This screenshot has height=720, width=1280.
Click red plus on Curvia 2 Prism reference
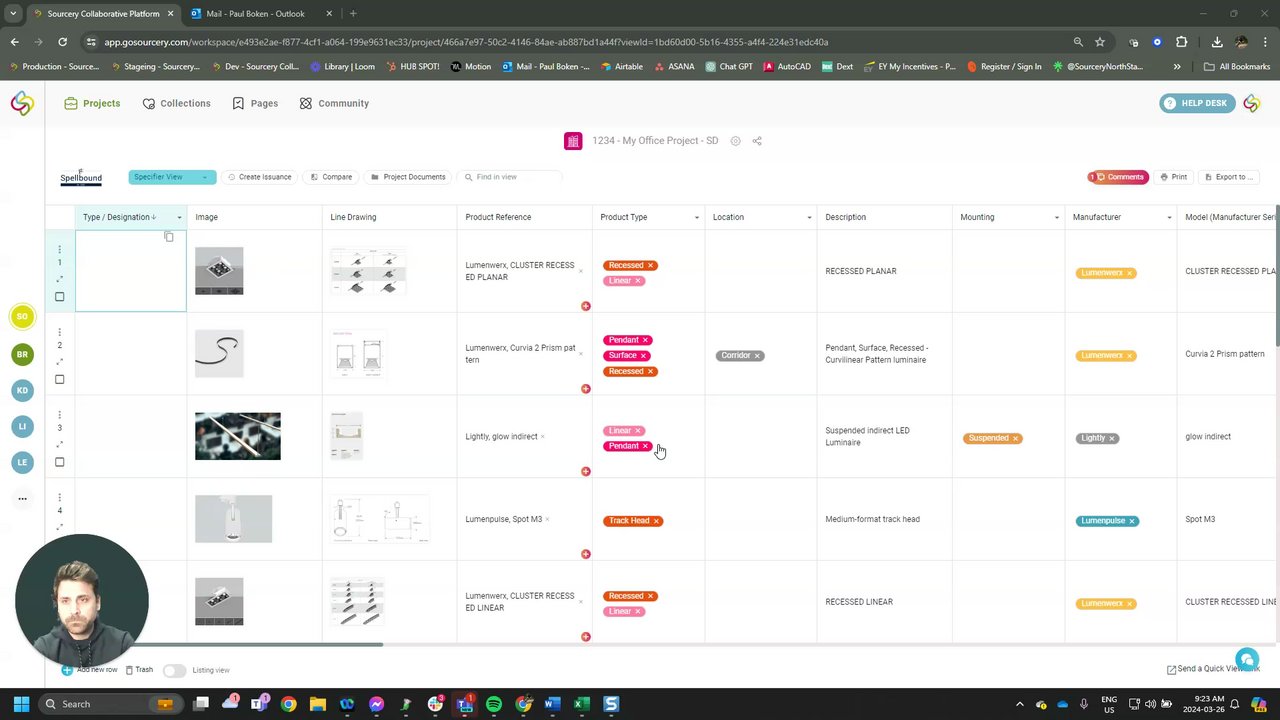(586, 389)
